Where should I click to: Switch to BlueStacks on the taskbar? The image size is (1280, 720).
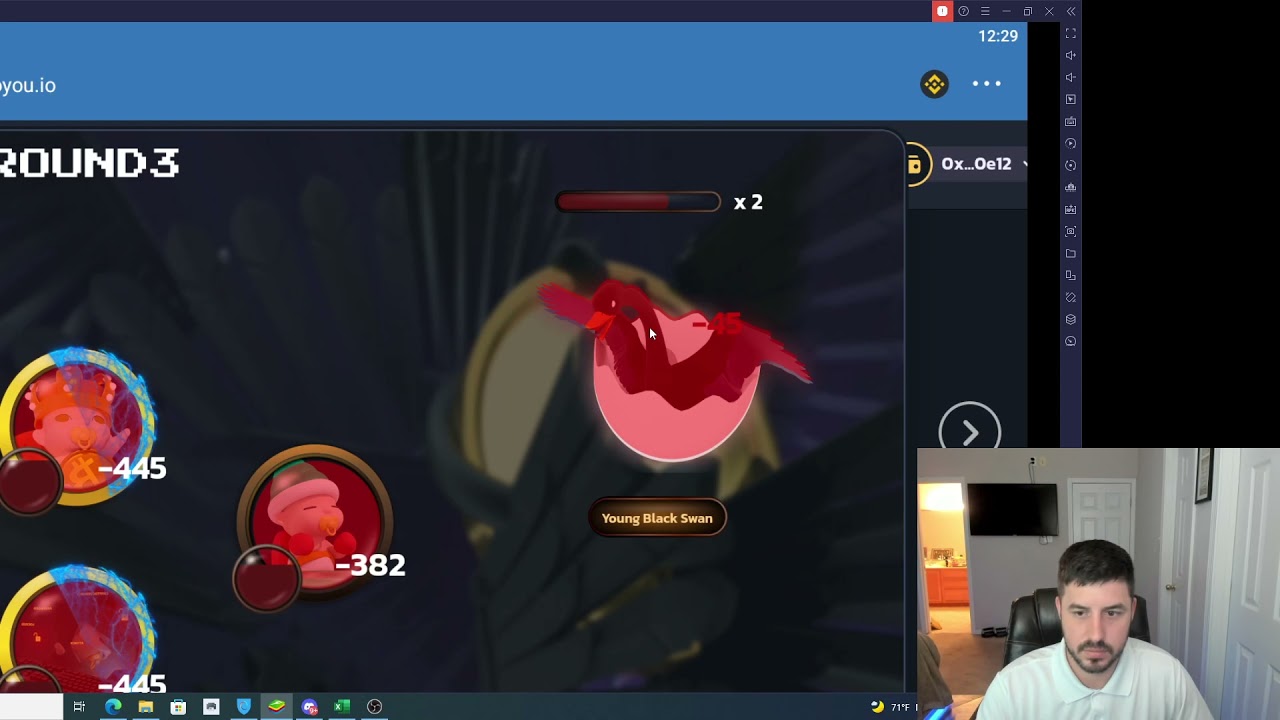tap(276, 707)
